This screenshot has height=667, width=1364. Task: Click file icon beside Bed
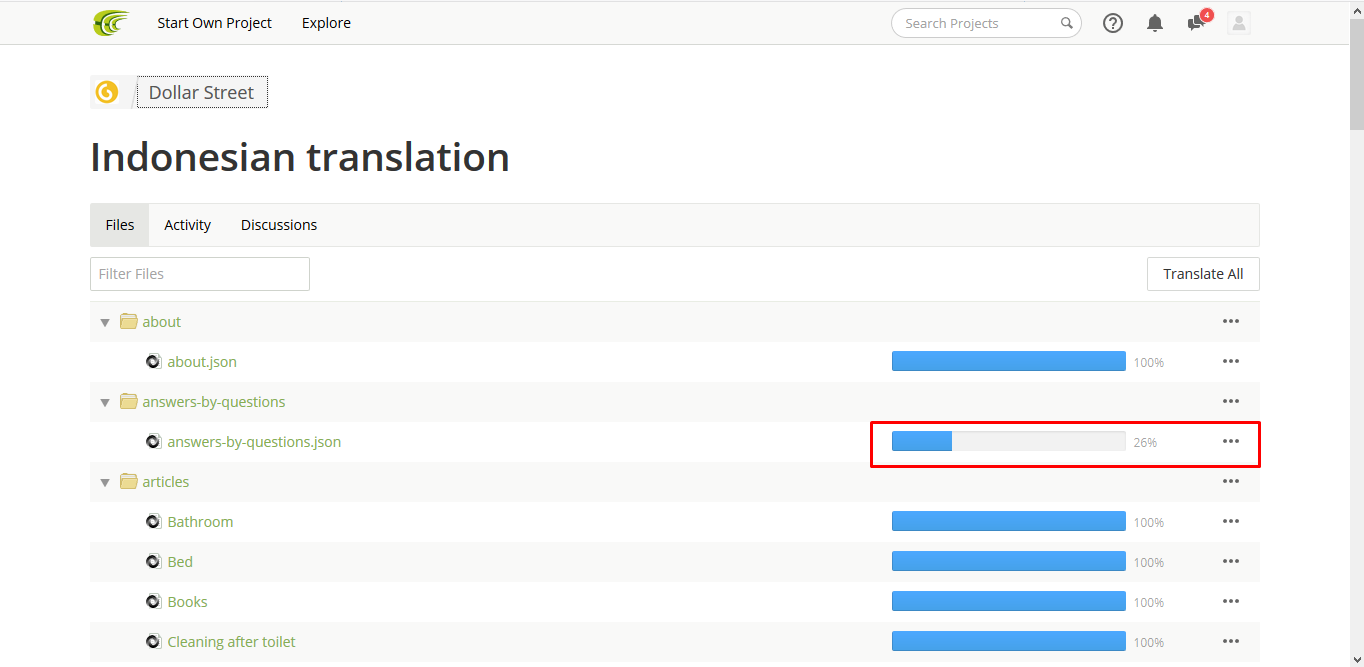pos(153,562)
